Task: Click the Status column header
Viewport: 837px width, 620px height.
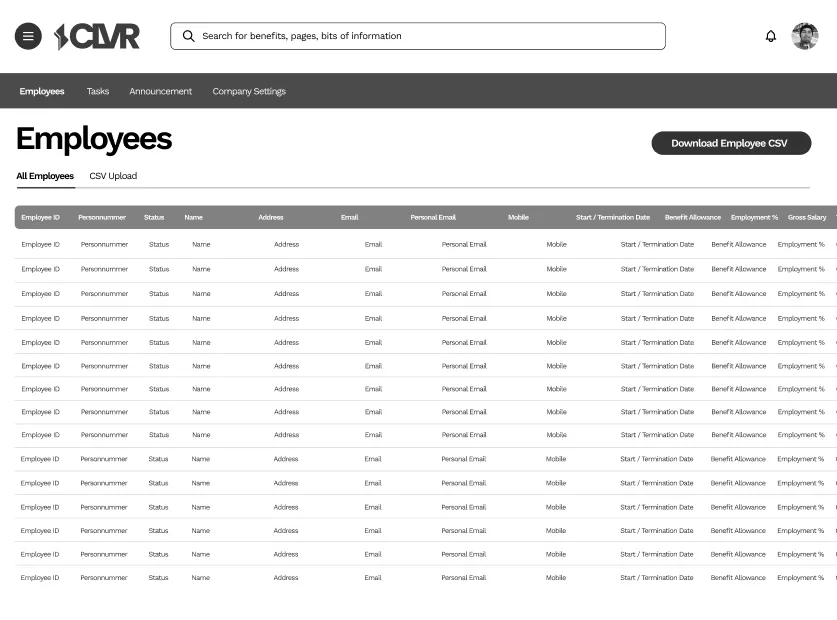Action: pyautogui.click(x=154, y=217)
